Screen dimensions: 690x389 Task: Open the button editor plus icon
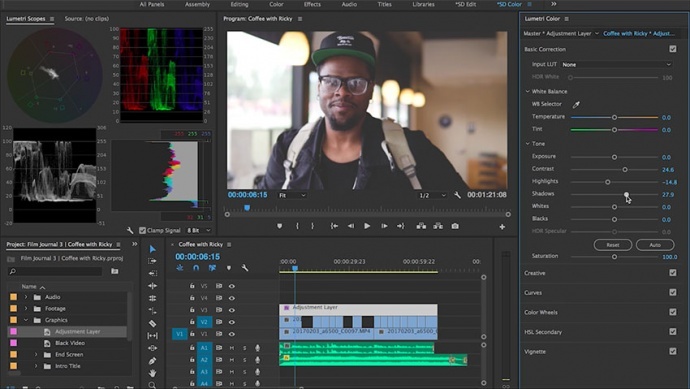502,227
